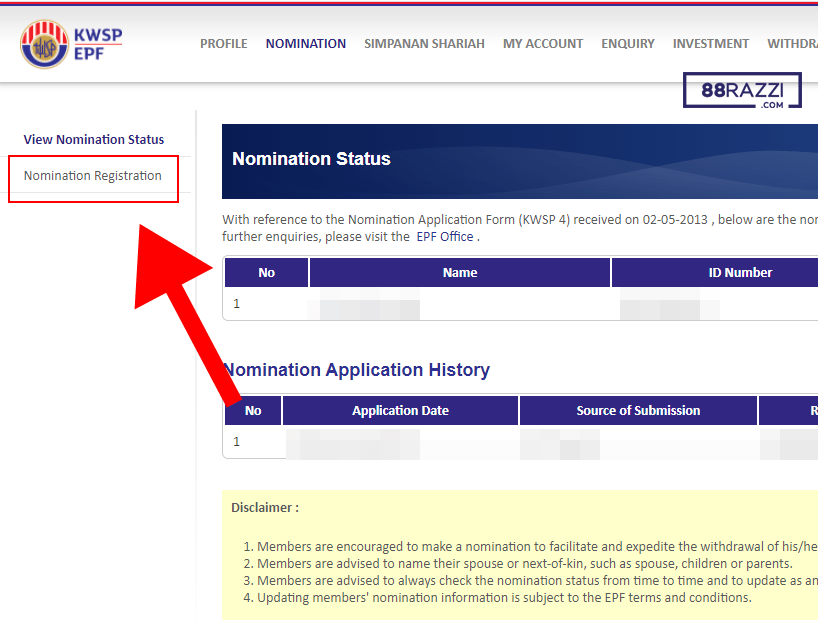
Task: Select row 1 in the Nomination Status table
Action: pos(237,304)
